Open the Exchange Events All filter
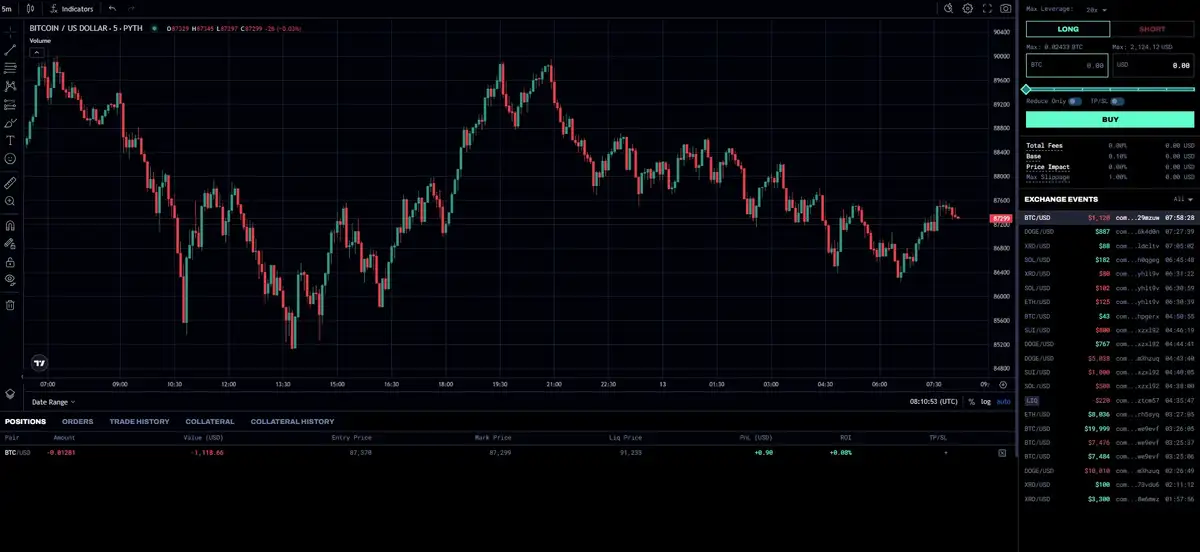 1181,200
